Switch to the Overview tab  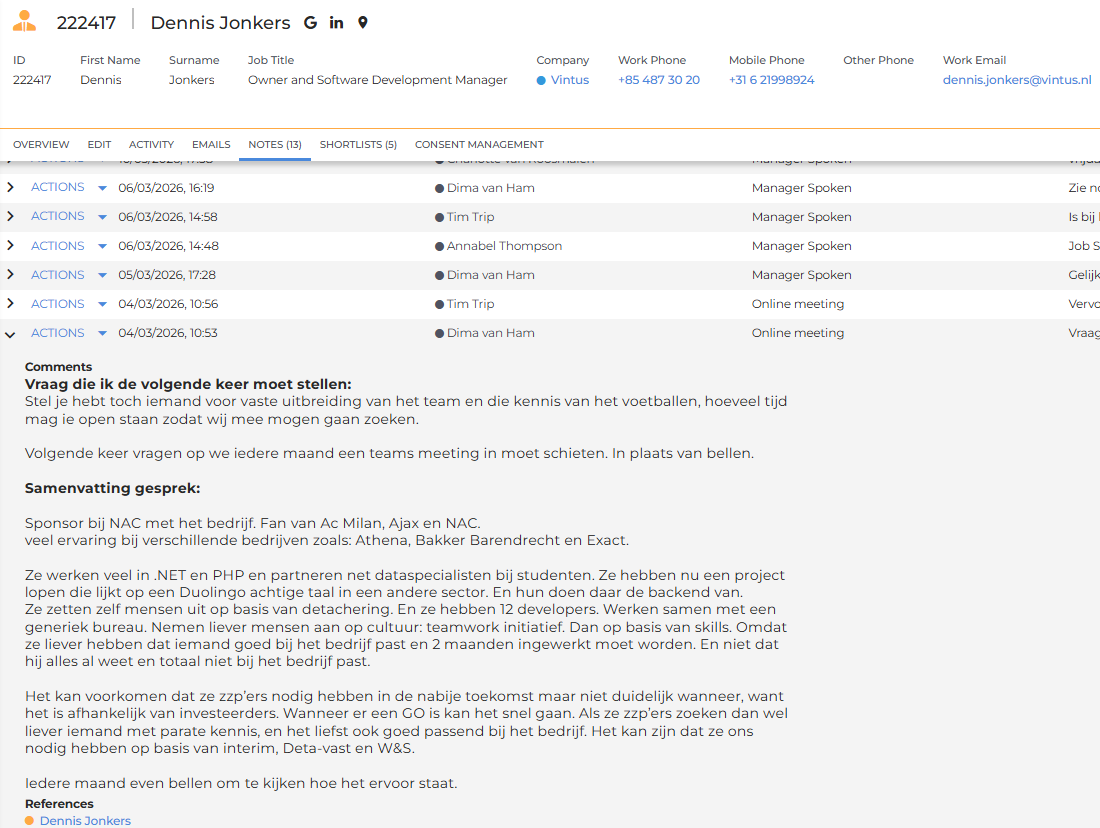41,145
